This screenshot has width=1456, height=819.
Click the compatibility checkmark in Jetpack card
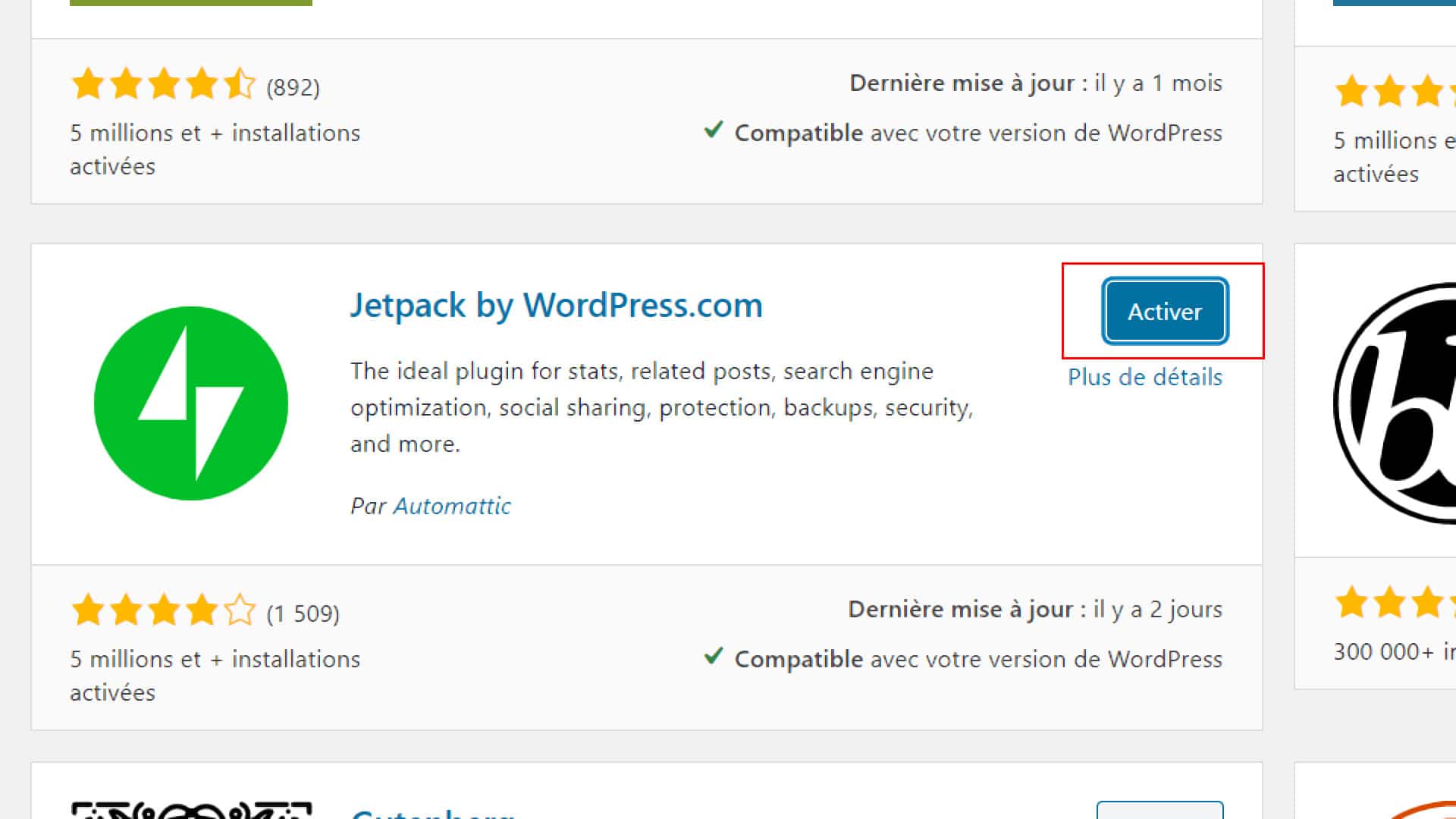click(713, 656)
